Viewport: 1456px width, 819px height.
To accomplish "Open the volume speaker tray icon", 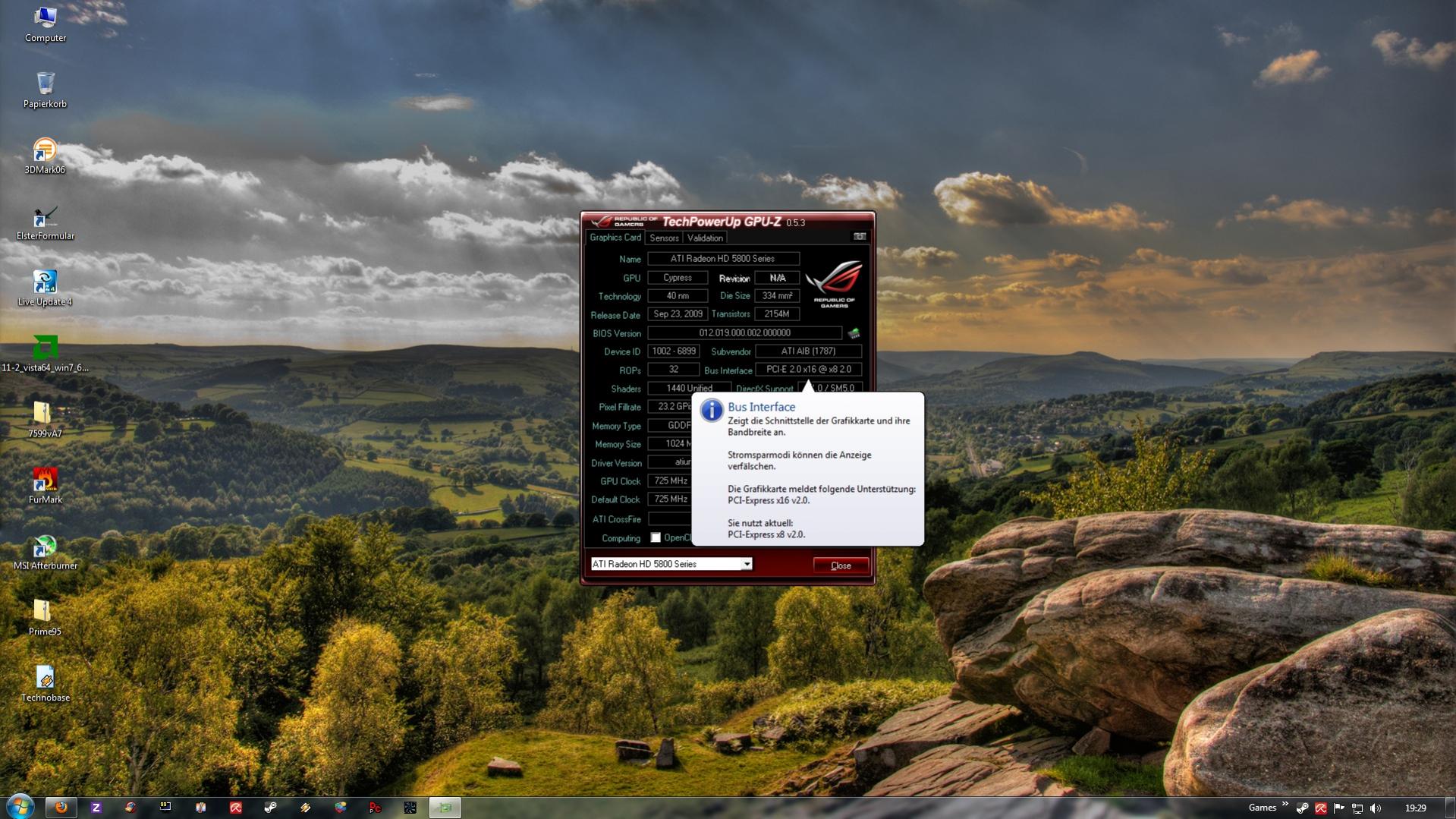I will (x=1376, y=808).
